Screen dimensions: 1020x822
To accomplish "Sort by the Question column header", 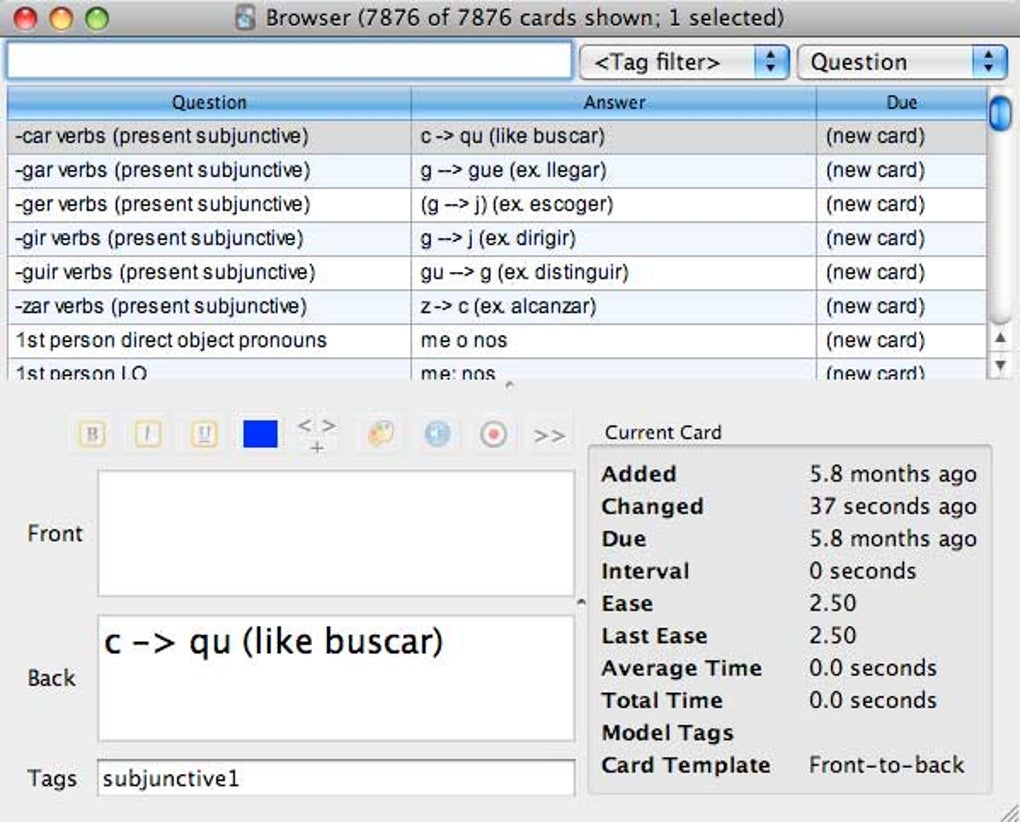I will click(209, 102).
